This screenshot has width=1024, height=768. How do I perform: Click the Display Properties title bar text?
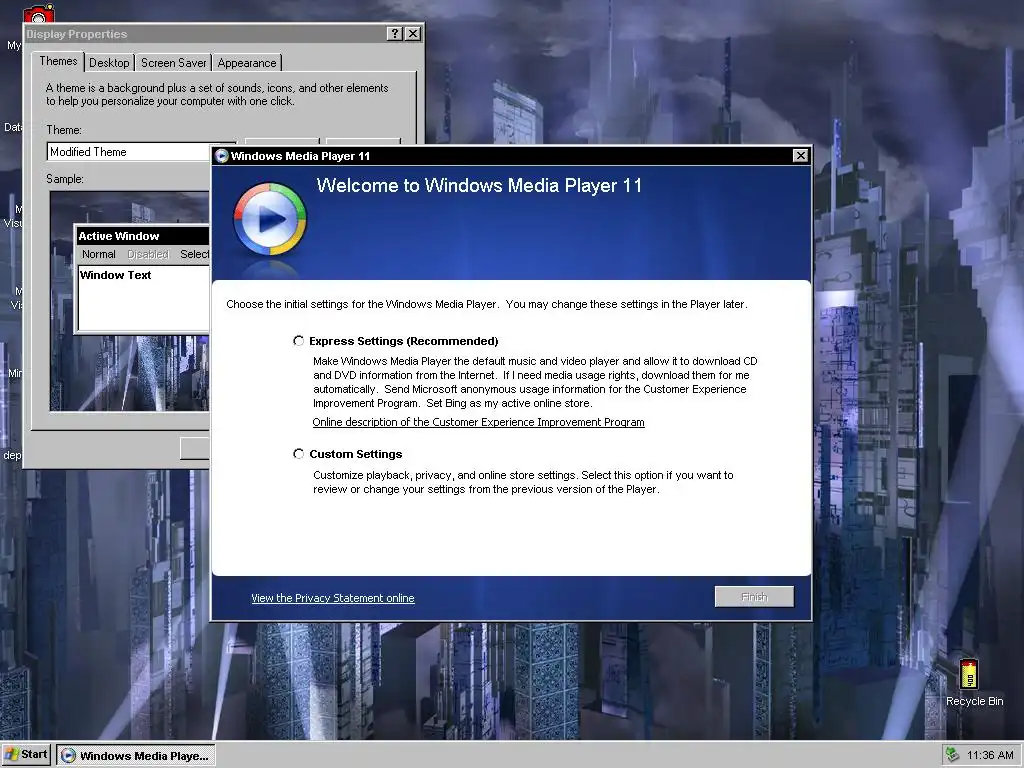76,34
